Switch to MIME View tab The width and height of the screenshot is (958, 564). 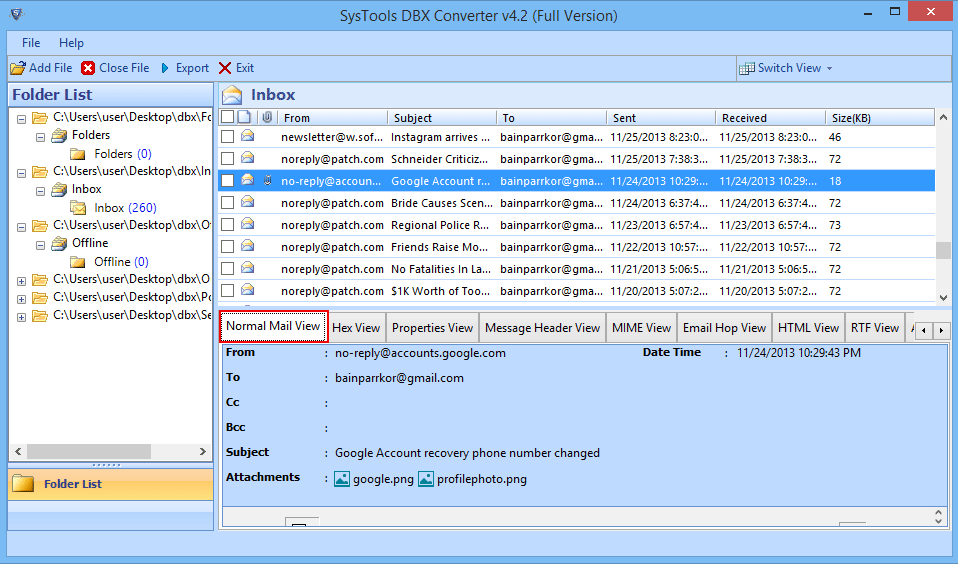(x=642, y=328)
